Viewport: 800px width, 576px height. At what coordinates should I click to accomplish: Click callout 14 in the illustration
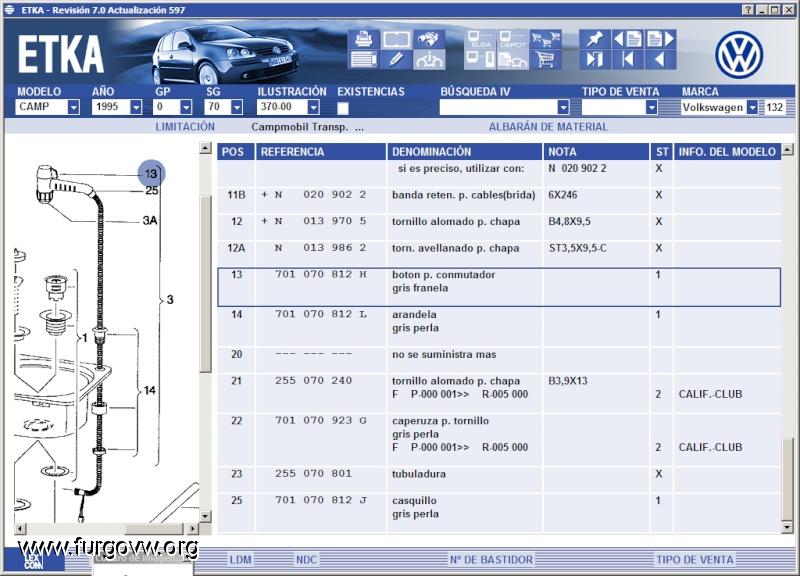pyautogui.click(x=149, y=390)
